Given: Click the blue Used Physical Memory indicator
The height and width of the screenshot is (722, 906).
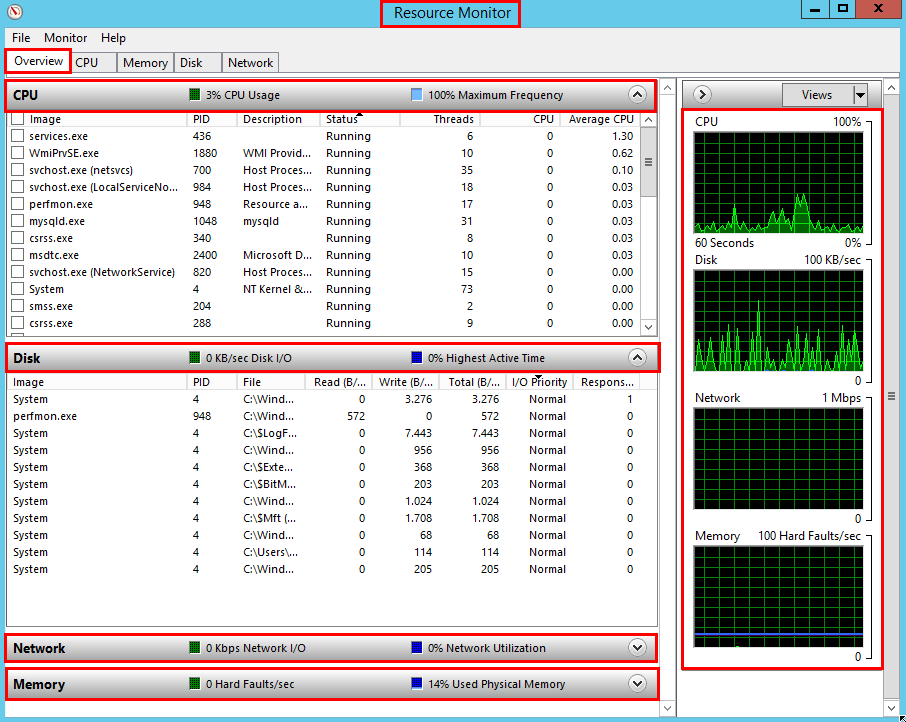Looking at the screenshot, I should pyautogui.click(x=417, y=683).
